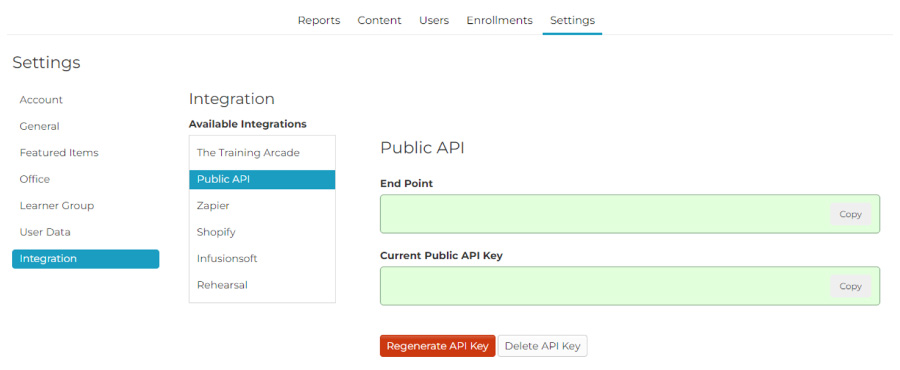Click the End Point label
Viewport: 900px width, 370px height.
point(406,184)
